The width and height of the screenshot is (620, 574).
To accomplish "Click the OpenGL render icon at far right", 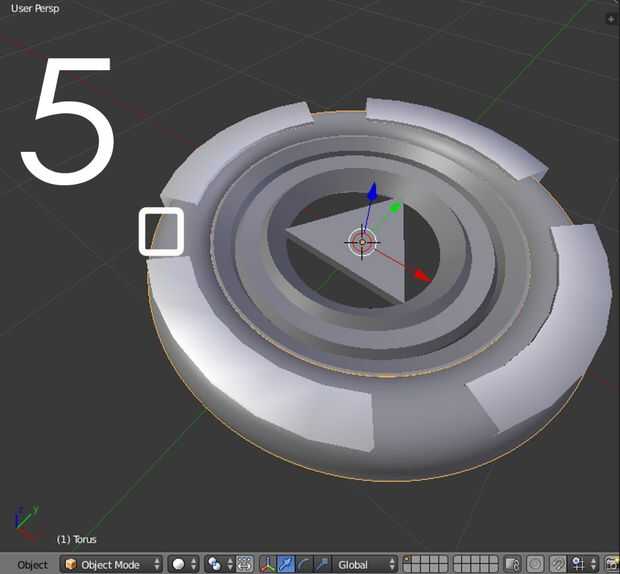I will (x=612, y=565).
